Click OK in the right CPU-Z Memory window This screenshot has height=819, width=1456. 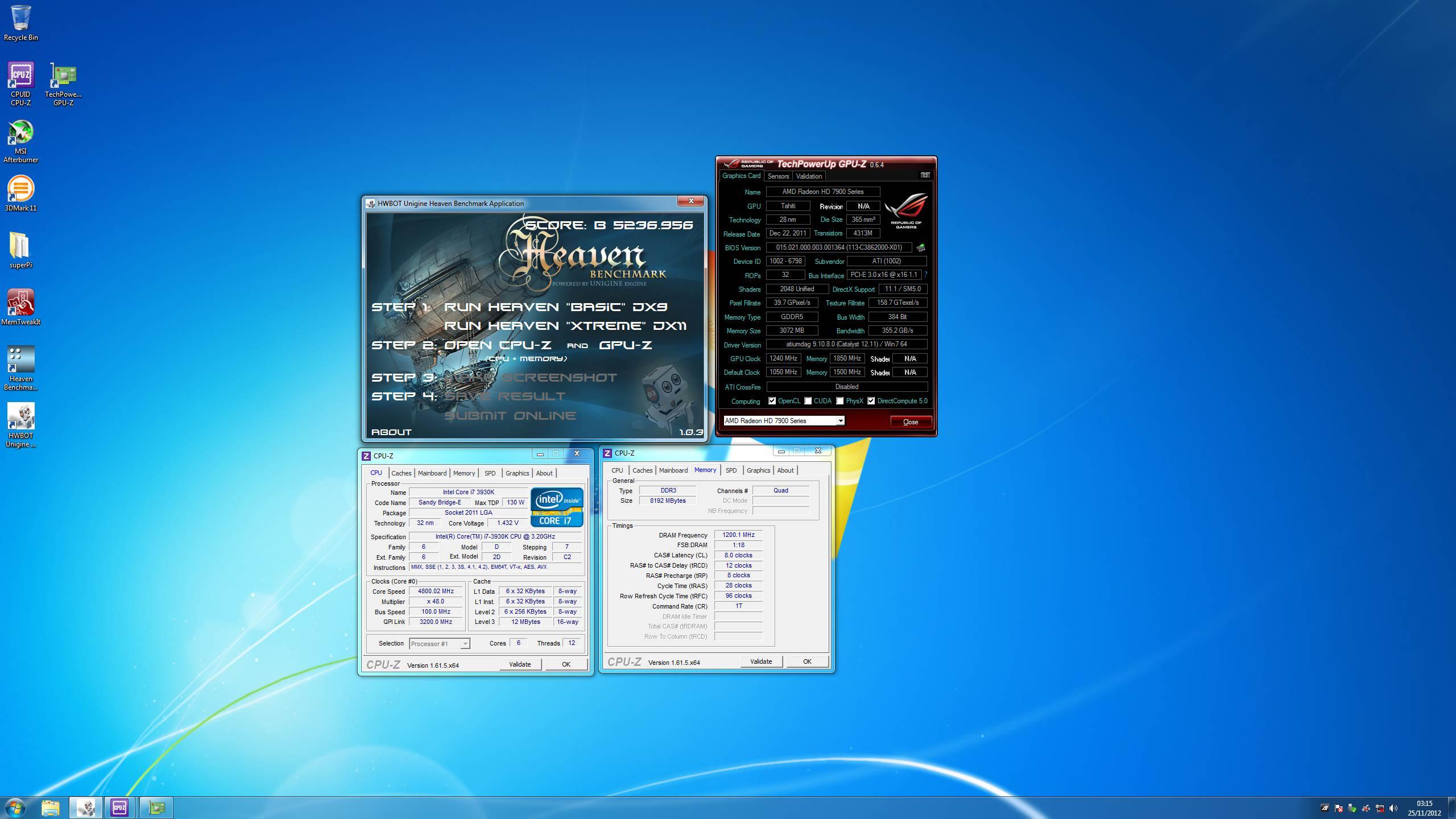(807, 661)
